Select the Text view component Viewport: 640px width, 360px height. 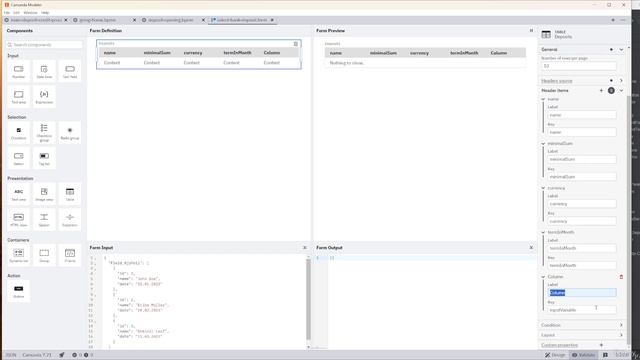18,194
